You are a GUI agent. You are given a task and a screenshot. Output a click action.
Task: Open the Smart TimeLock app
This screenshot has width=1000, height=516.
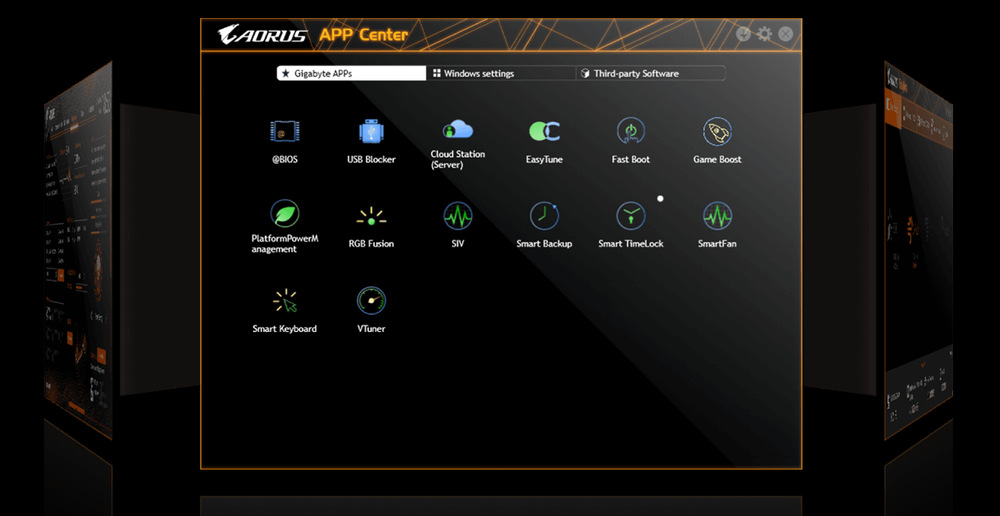click(x=631, y=216)
